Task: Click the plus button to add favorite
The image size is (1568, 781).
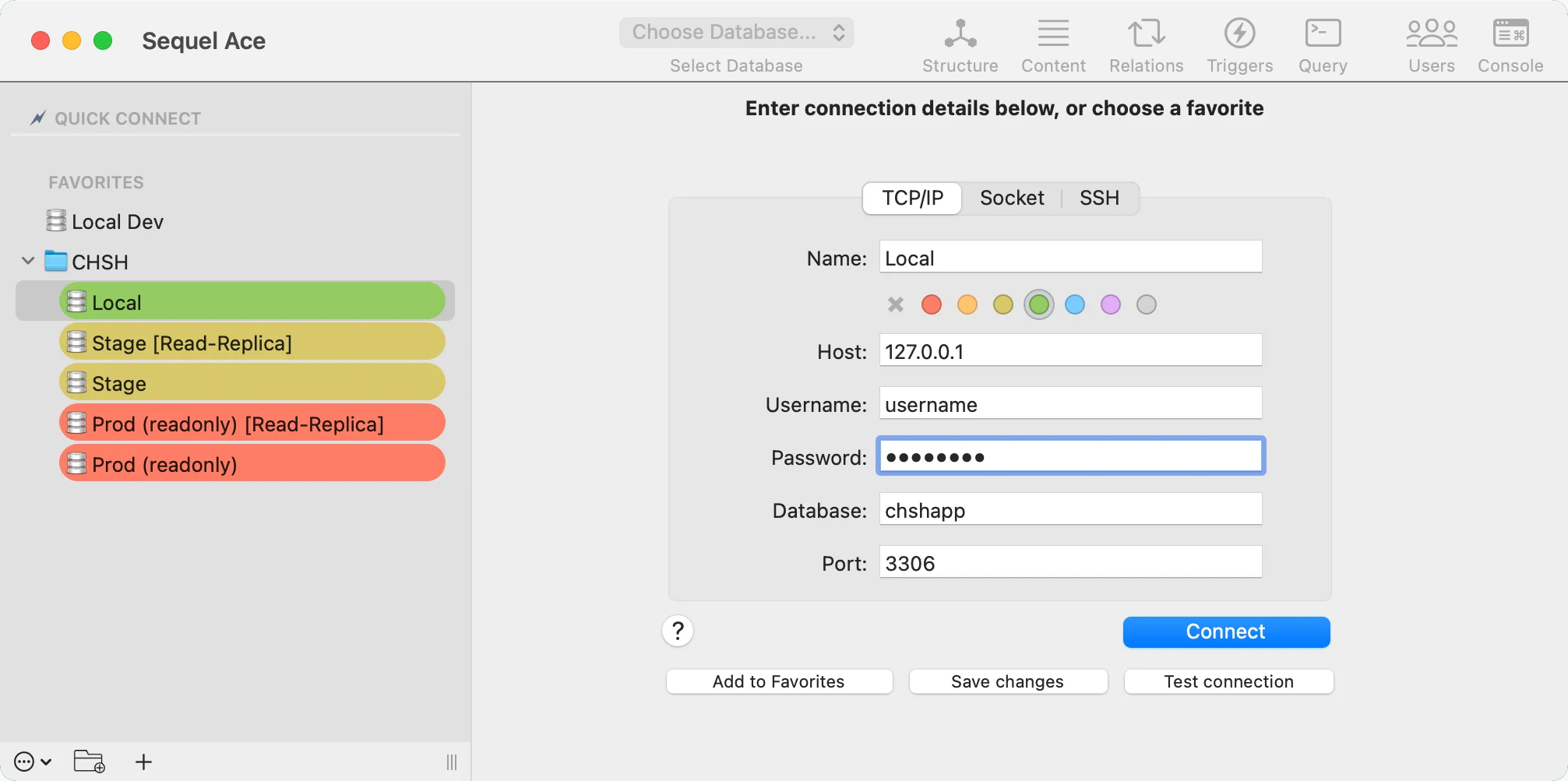Action: [x=143, y=762]
